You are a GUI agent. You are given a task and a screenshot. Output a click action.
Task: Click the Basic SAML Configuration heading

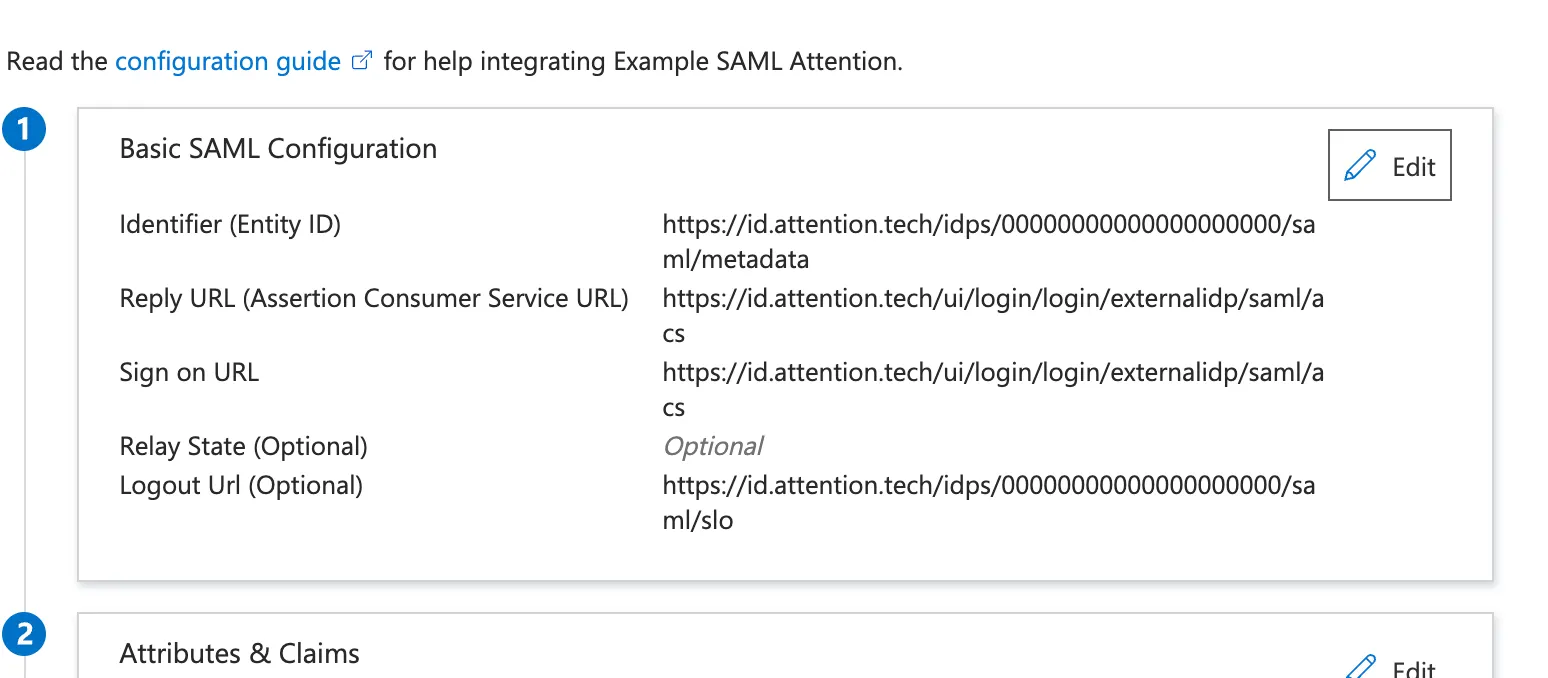click(x=278, y=148)
